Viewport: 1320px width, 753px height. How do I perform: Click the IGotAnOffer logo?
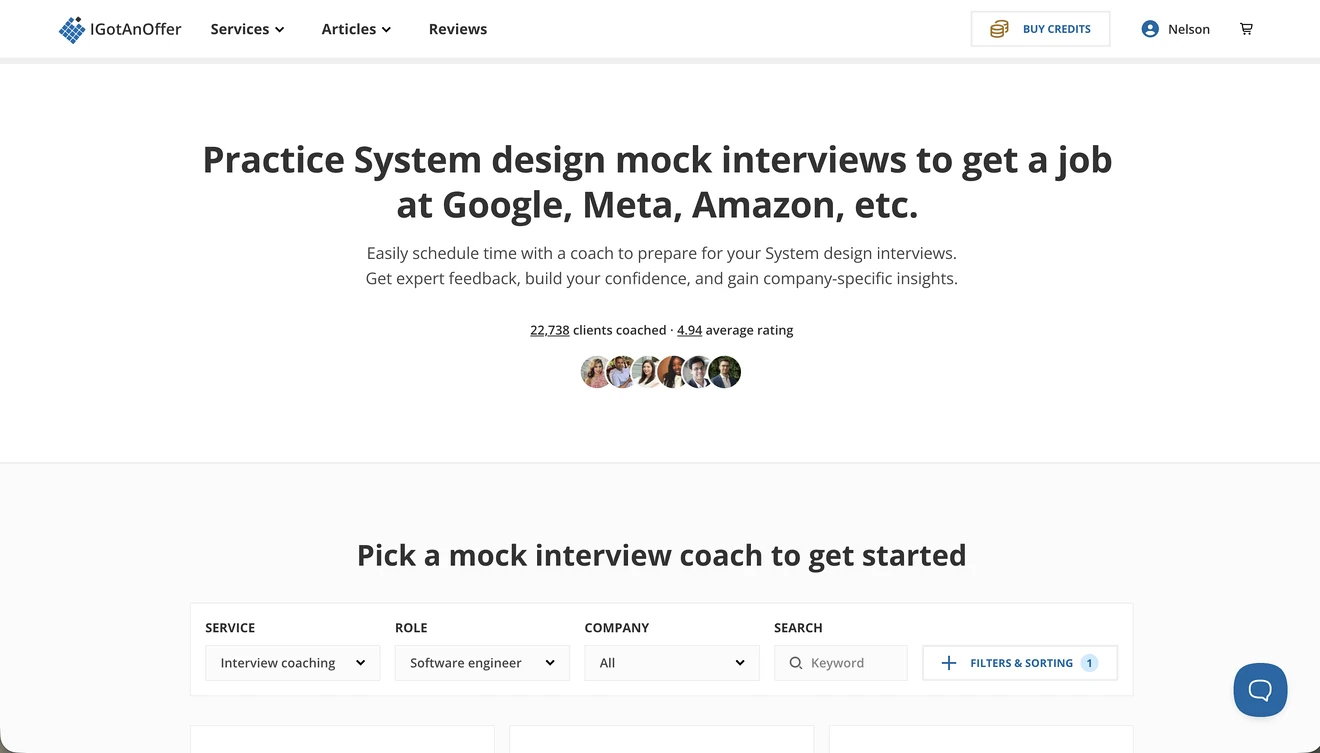[120, 29]
